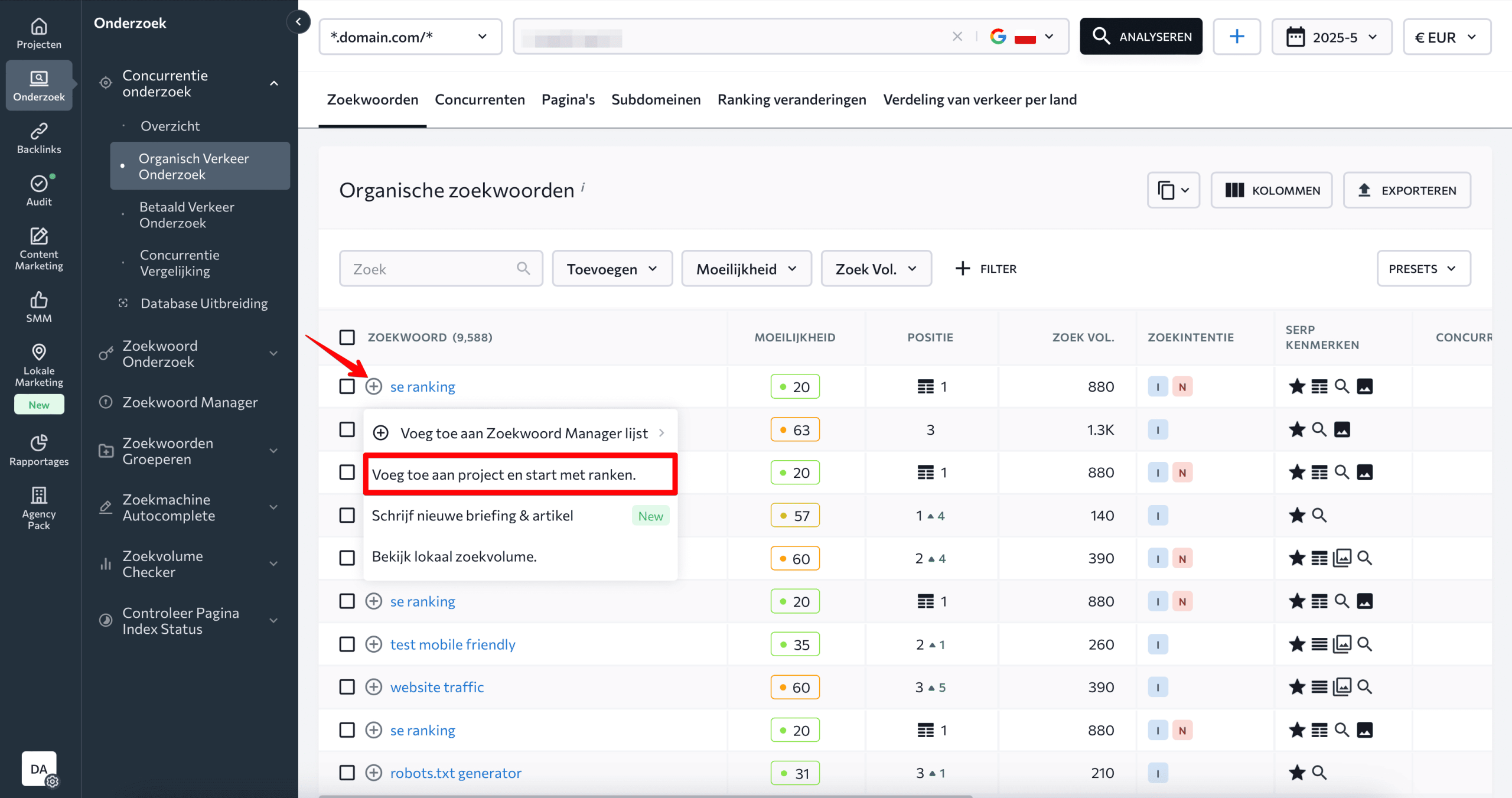
Task: Check checkbox of row with difficulty 63
Action: [347, 429]
